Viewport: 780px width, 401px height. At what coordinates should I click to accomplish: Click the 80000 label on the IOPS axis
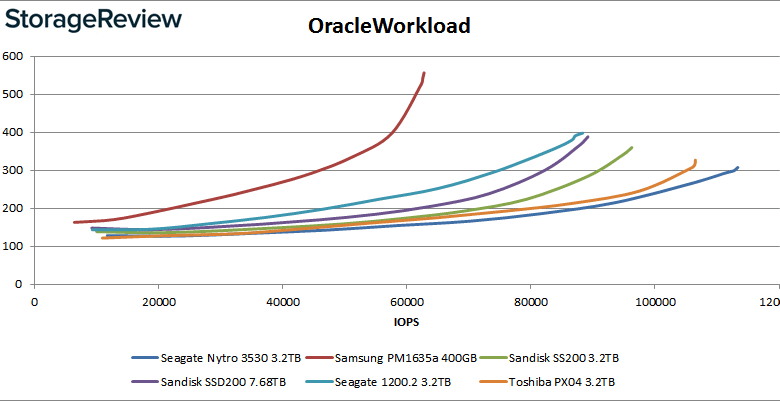tap(530, 302)
